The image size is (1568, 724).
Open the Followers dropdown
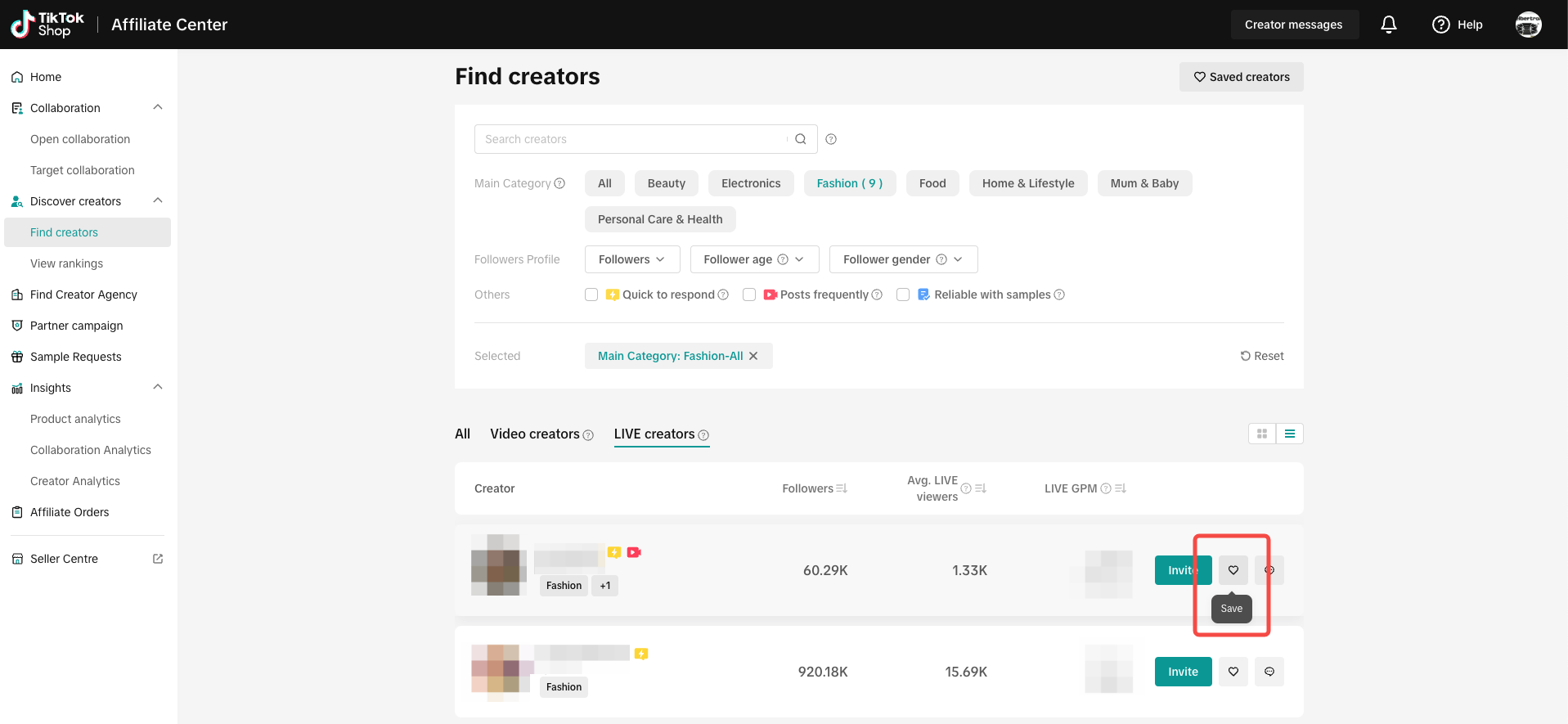[631, 259]
